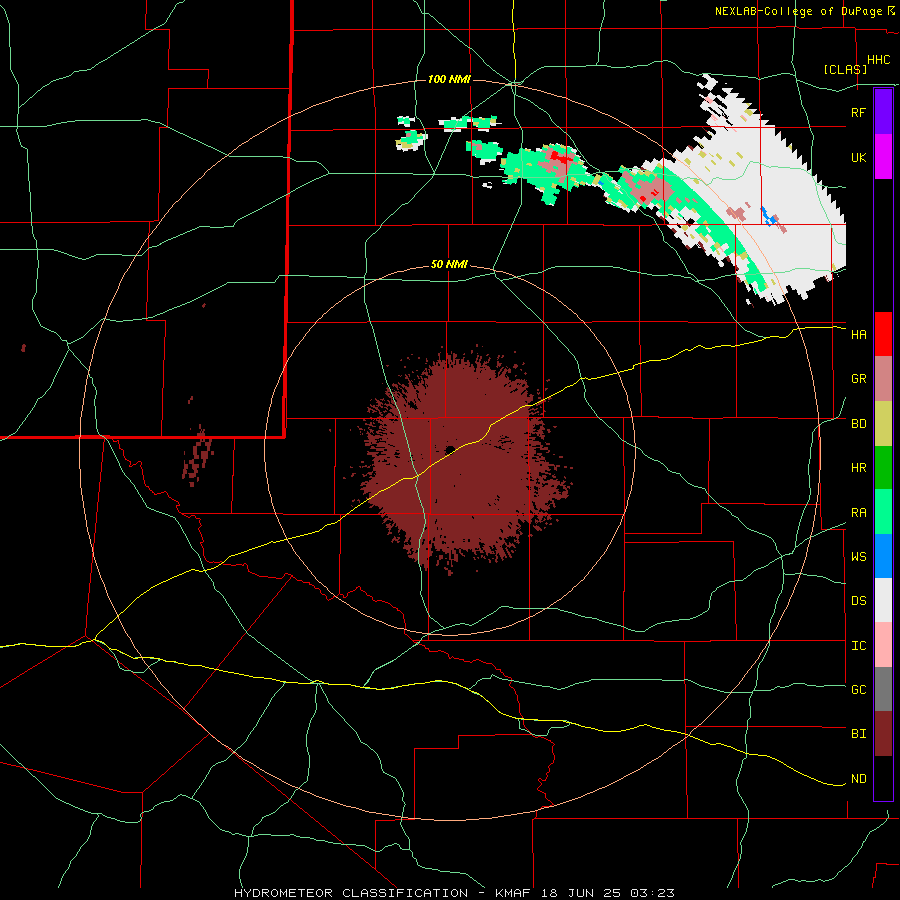Click the black radar site dot at map center
Screen dimensions: 900x900
(x=449, y=449)
